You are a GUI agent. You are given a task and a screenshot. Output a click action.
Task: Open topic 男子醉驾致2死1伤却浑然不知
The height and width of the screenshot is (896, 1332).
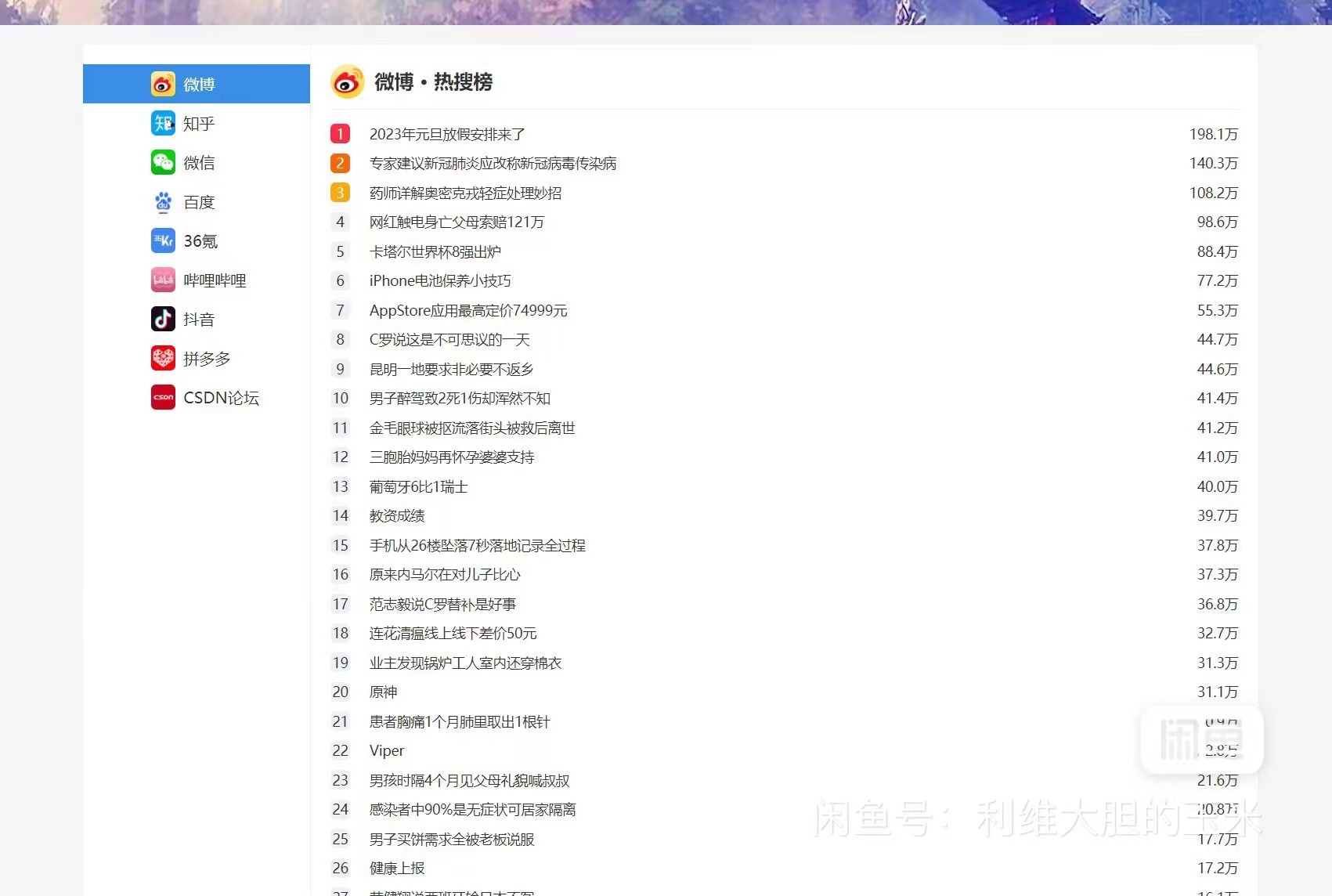460,398
